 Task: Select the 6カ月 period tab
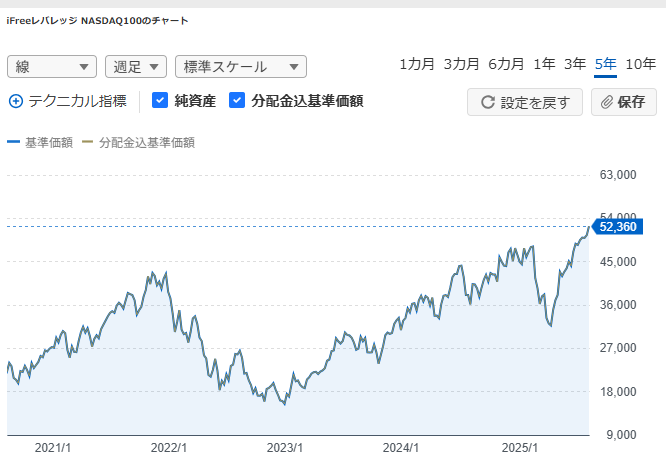click(506, 64)
